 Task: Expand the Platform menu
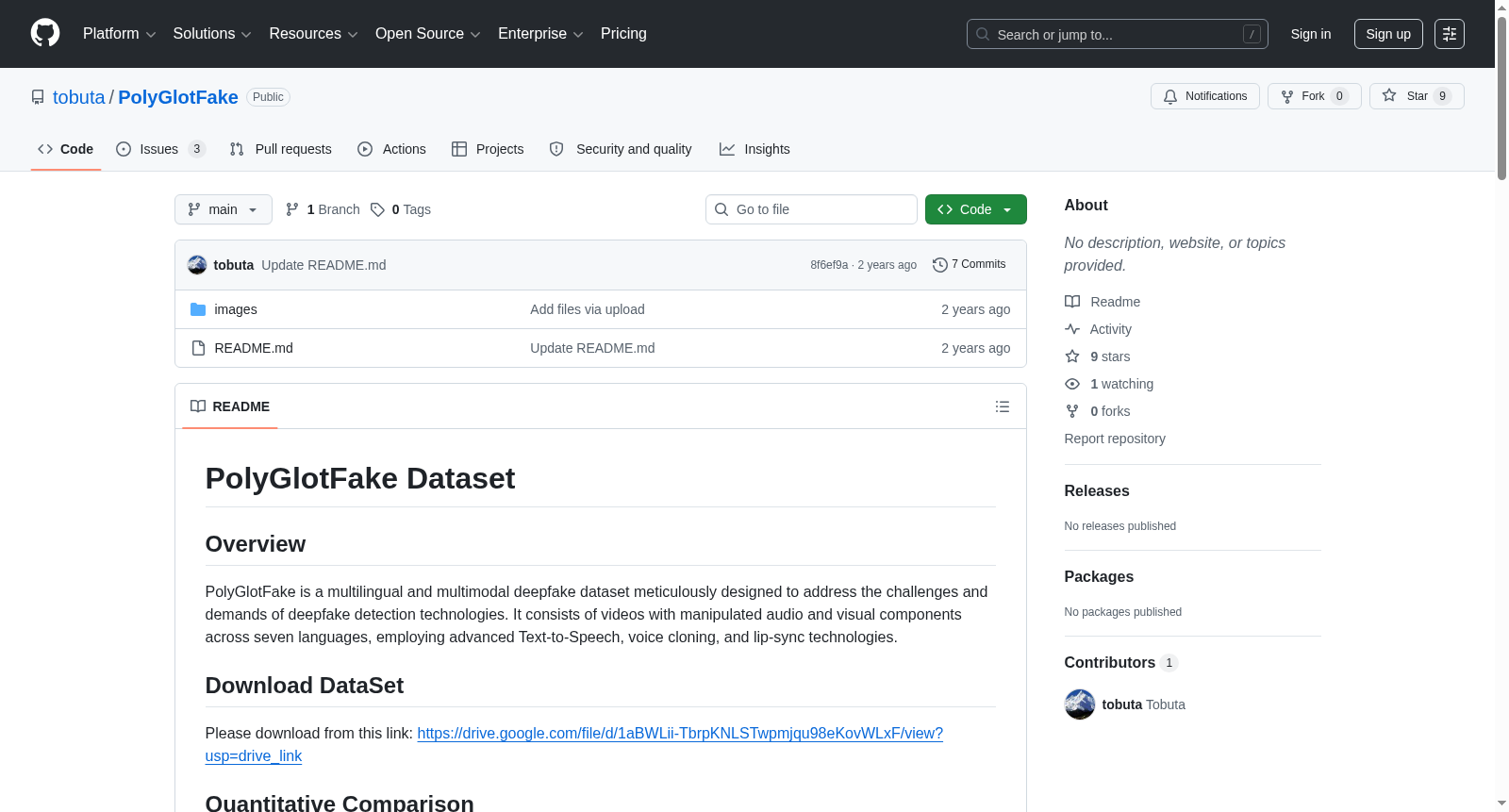119,34
